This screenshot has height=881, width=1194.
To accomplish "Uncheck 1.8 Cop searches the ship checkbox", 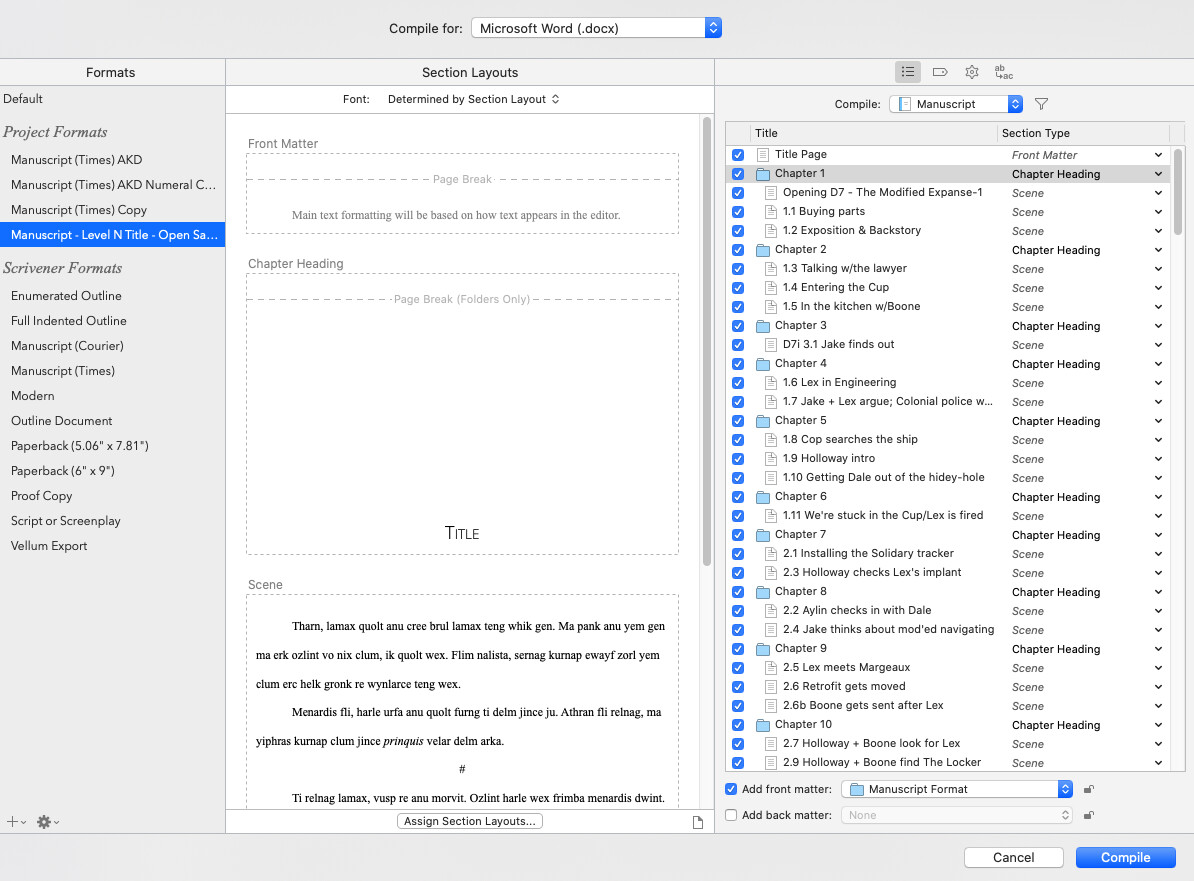I will click(738, 439).
